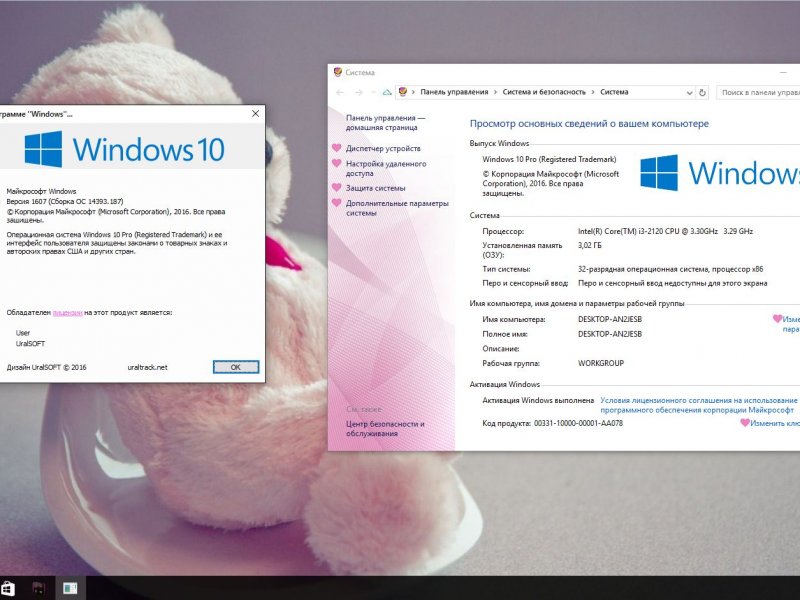Click the heart icon beside Дополнительные параметры системы
Screen dimensions: 800x600
[x=337, y=203]
